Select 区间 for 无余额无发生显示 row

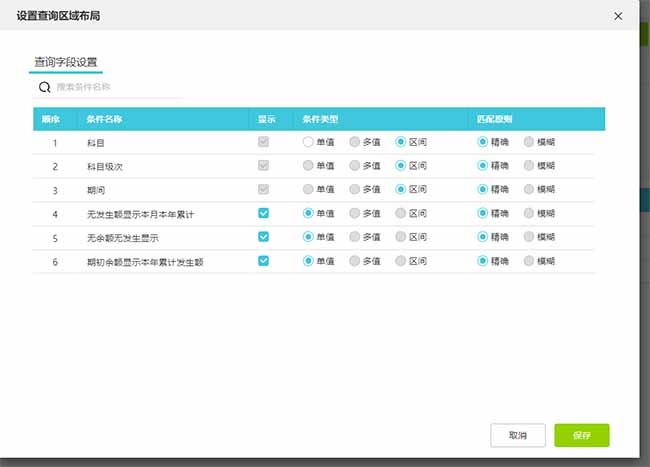400,237
